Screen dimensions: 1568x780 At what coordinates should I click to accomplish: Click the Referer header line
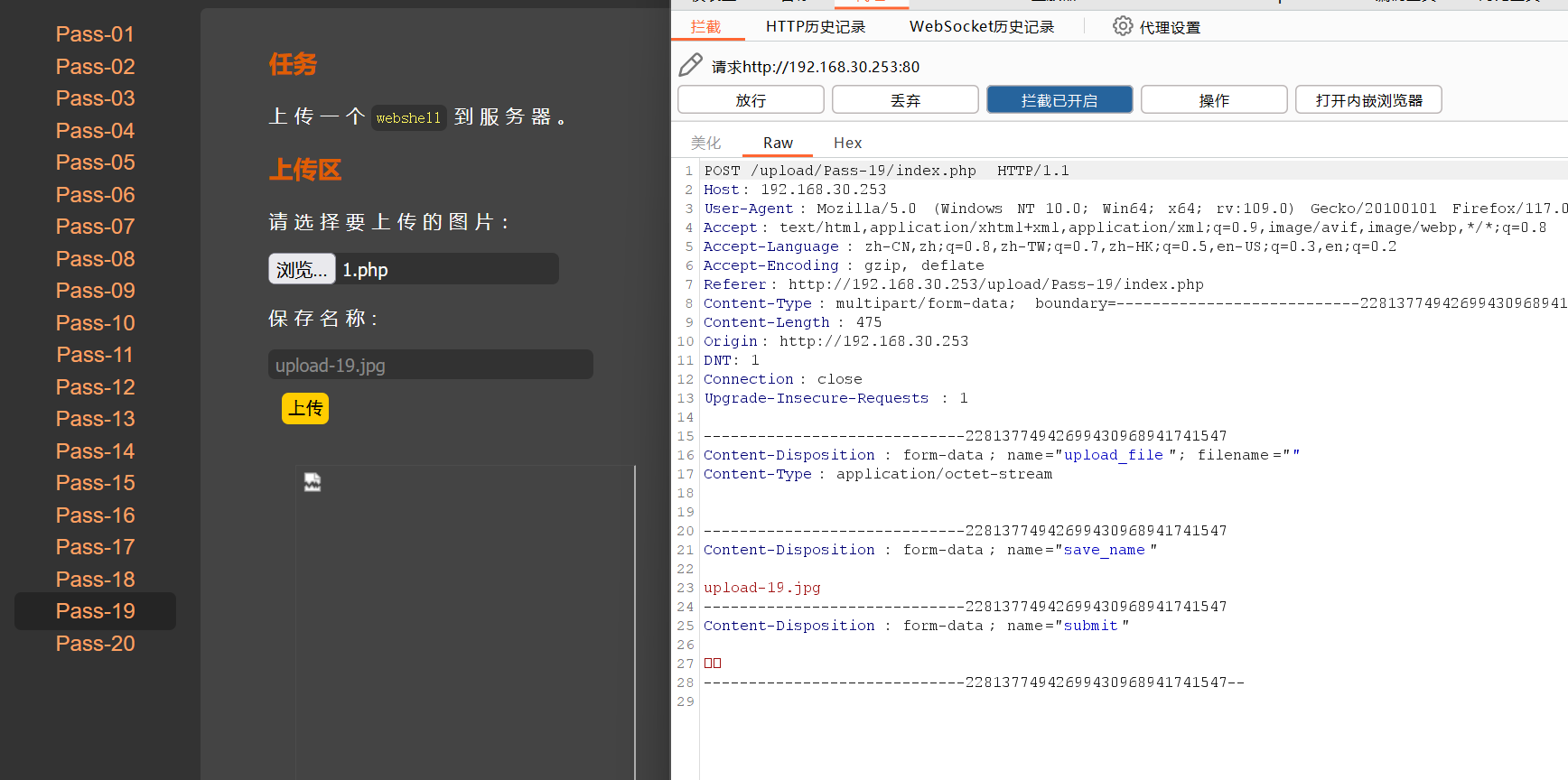953,284
